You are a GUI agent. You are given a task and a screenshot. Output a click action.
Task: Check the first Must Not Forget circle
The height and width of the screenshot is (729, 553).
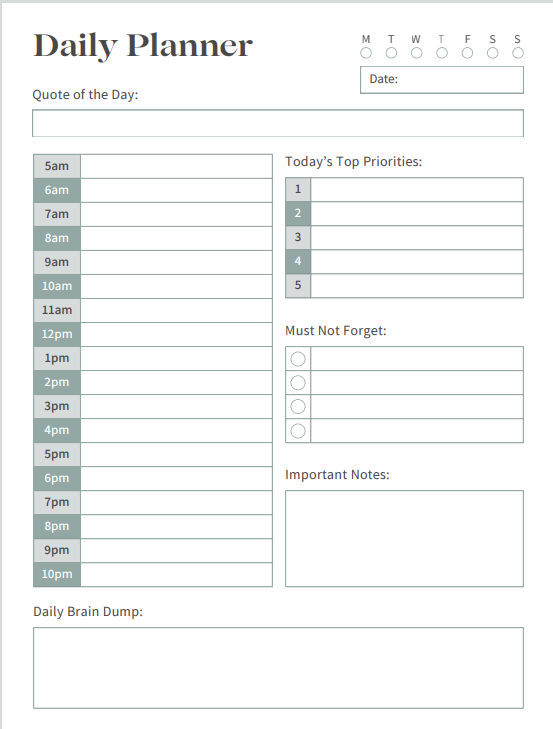pyautogui.click(x=298, y=358)
